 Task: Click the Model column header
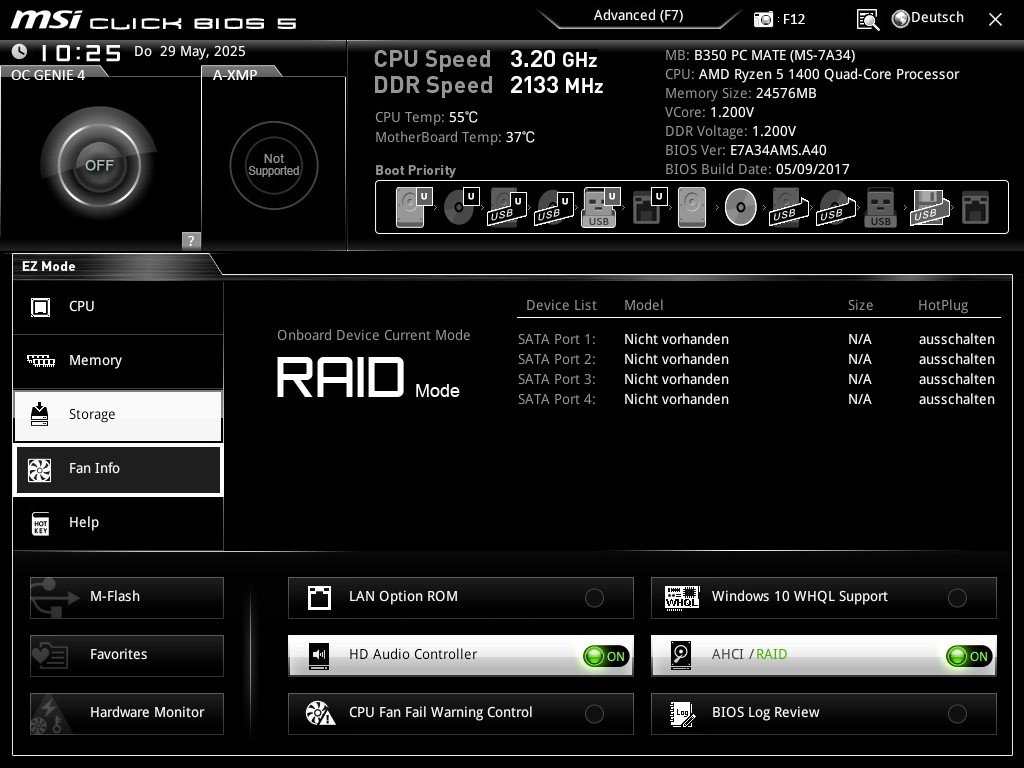point(643,305)
